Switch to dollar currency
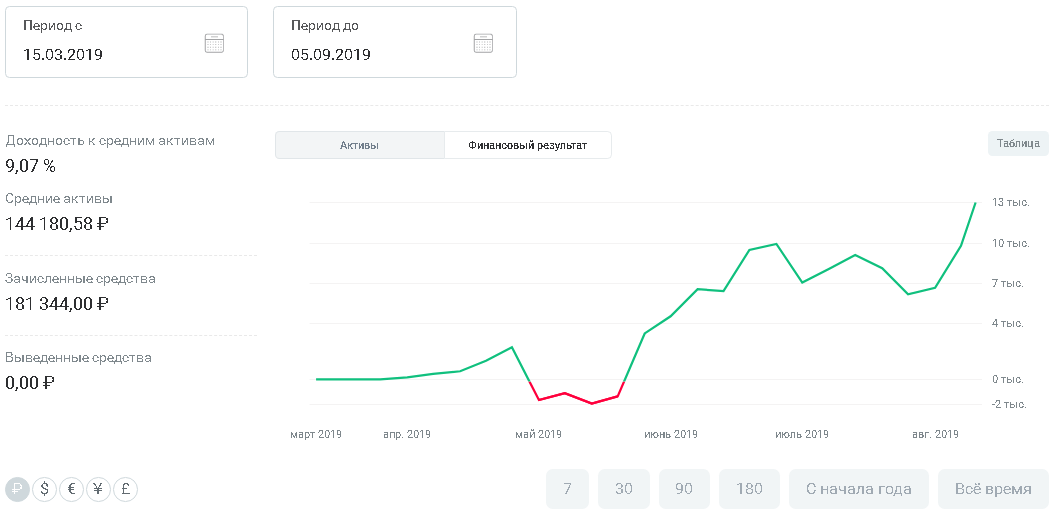The image size is (1054, 514). [x=44, y=489]
